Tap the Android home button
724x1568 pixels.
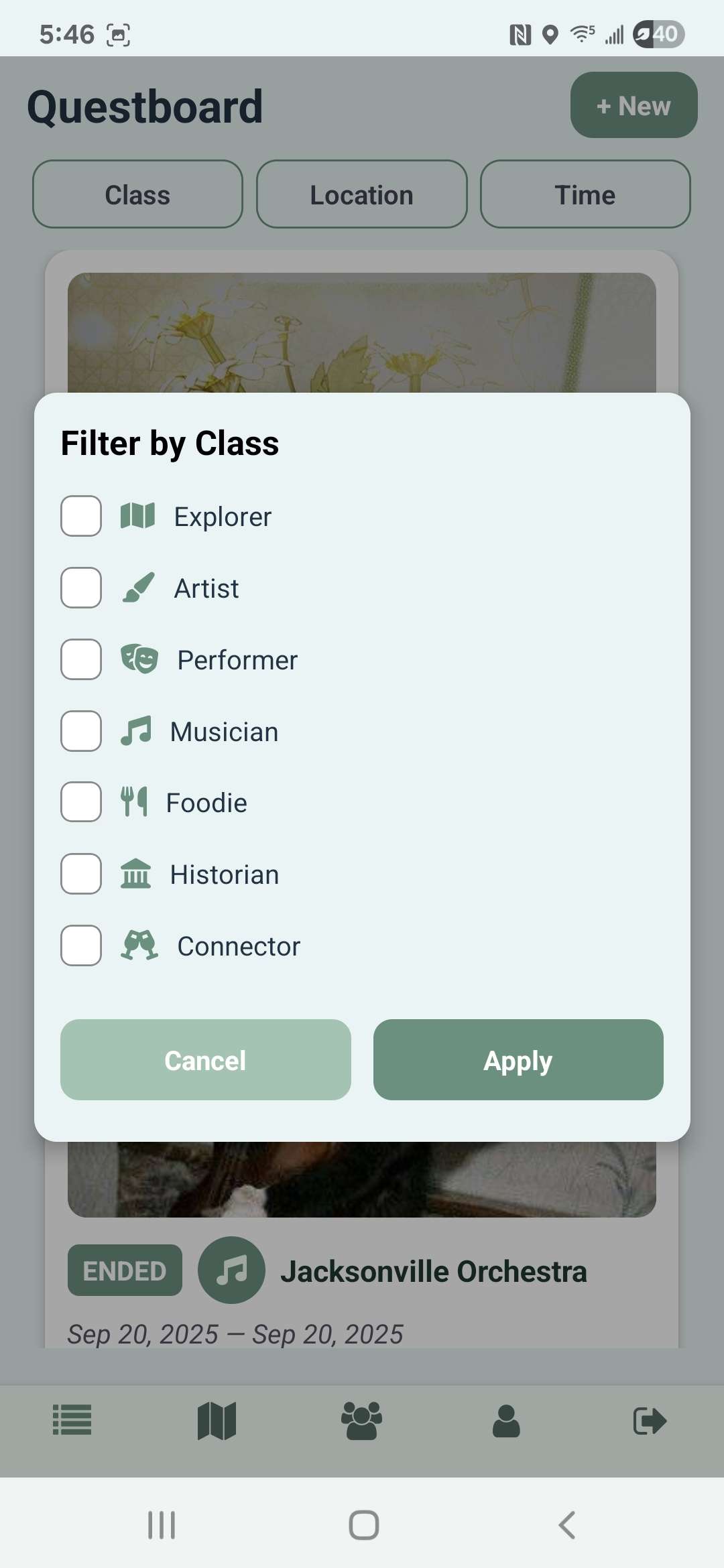pyautogui.click(x=363, y=1525)
